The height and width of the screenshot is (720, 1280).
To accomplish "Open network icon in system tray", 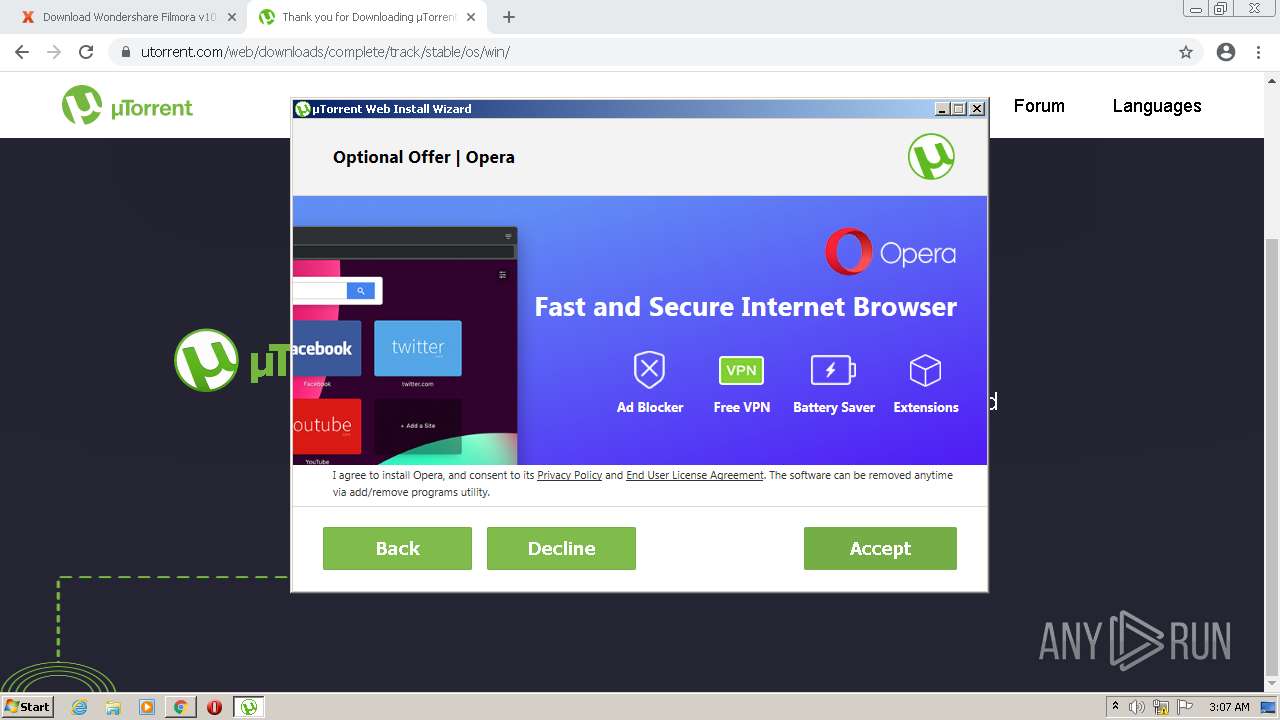I will (1161, 707).
